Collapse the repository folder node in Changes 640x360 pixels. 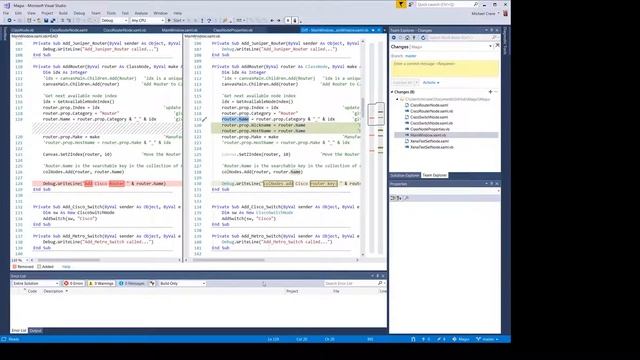point(397,99)
